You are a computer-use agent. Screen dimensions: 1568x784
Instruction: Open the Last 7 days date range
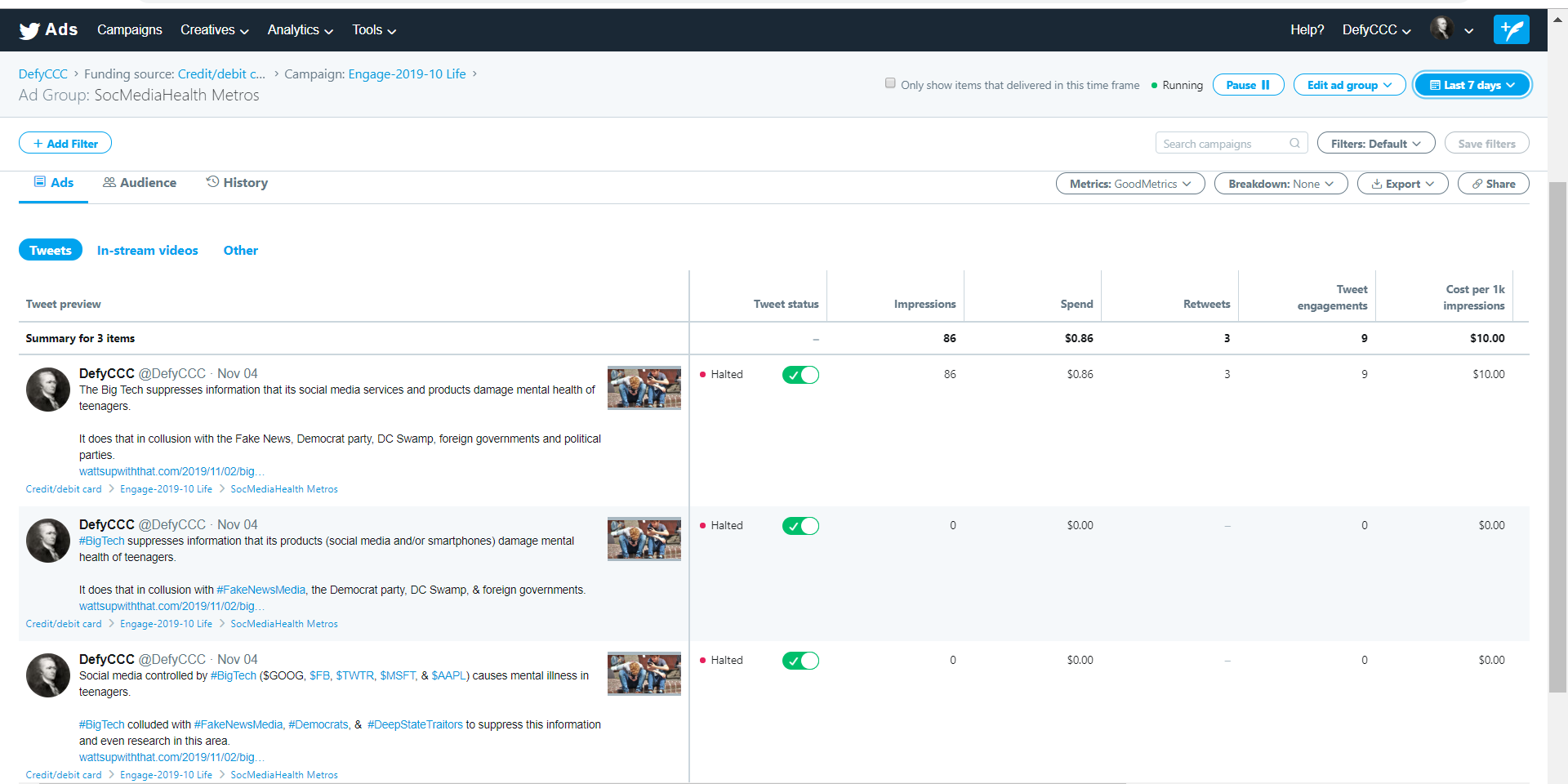[1472, 85]
